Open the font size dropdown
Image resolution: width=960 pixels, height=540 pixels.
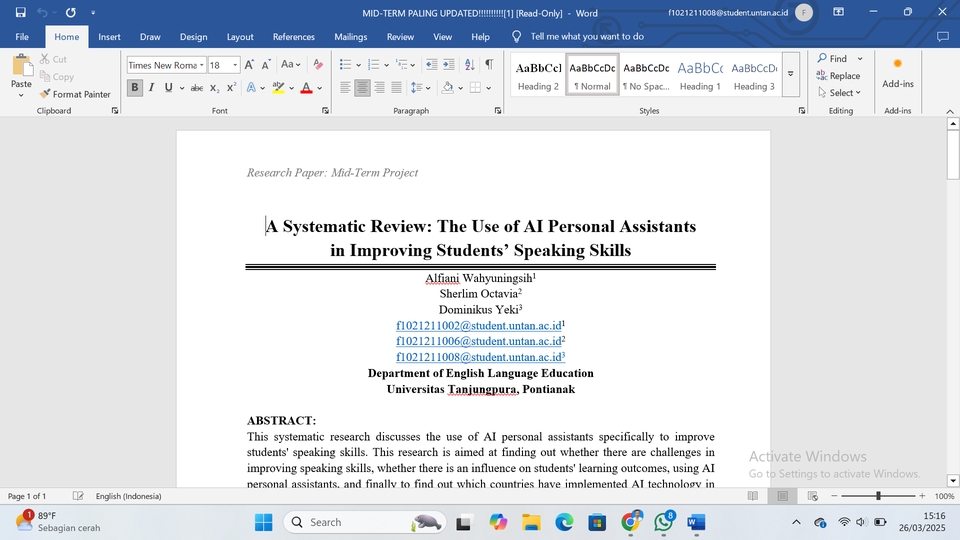(x=235, y=65)
